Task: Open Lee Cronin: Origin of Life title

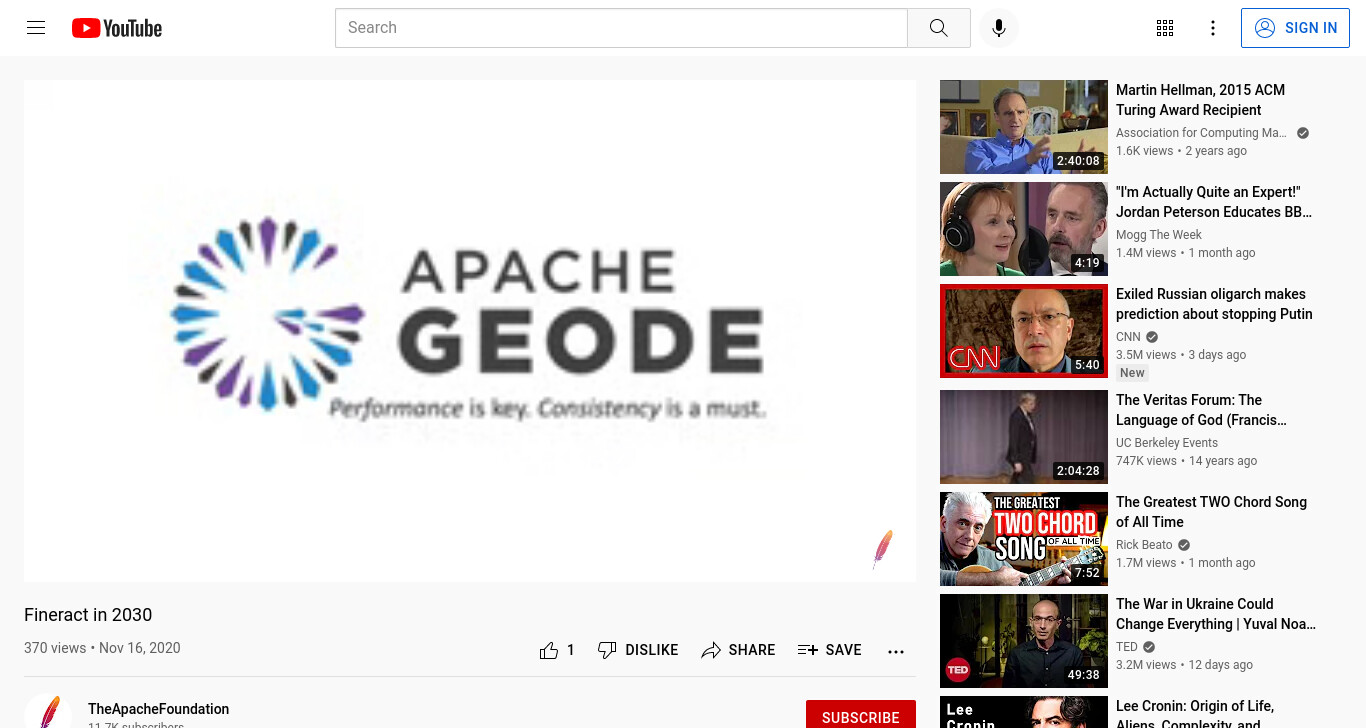Action: (x=1195, y=712)
